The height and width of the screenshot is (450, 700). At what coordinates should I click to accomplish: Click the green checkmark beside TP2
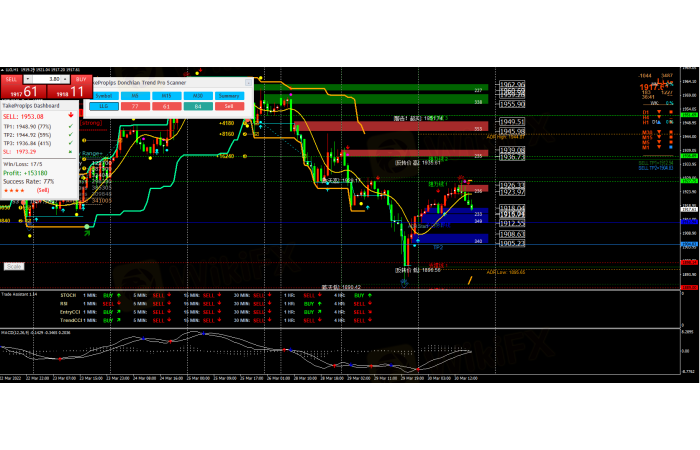click(68, 137)
